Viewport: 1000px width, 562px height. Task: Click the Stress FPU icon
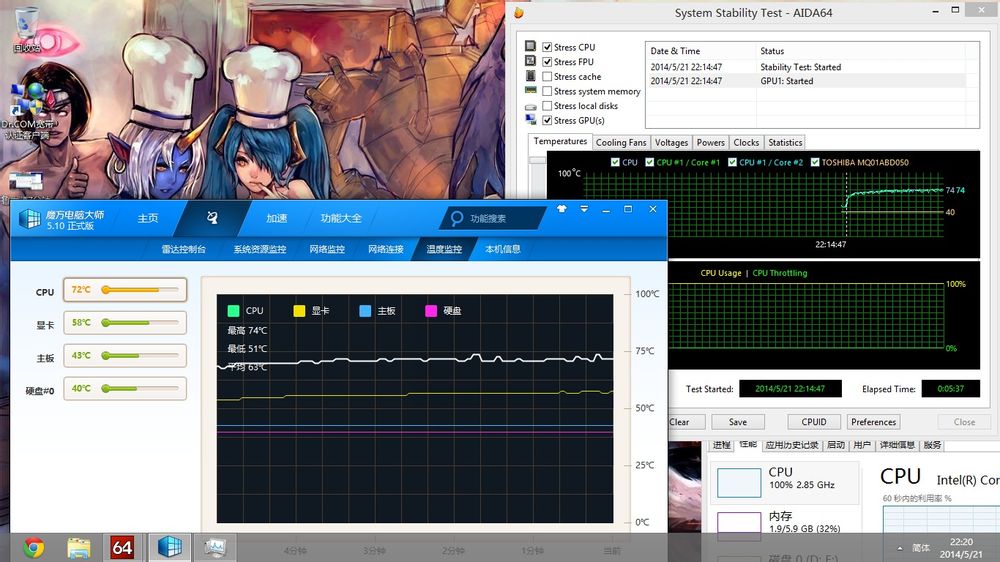pyautogui.click(x=531, y=61)
